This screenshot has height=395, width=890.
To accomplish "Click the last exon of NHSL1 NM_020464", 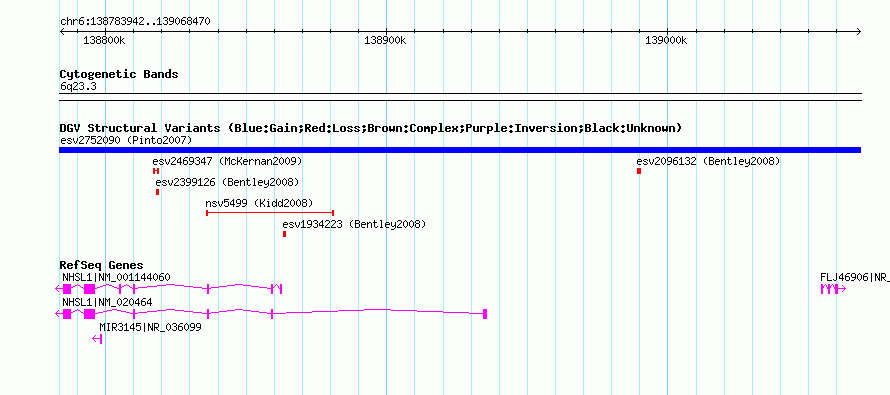I will [x=485, y=314].
